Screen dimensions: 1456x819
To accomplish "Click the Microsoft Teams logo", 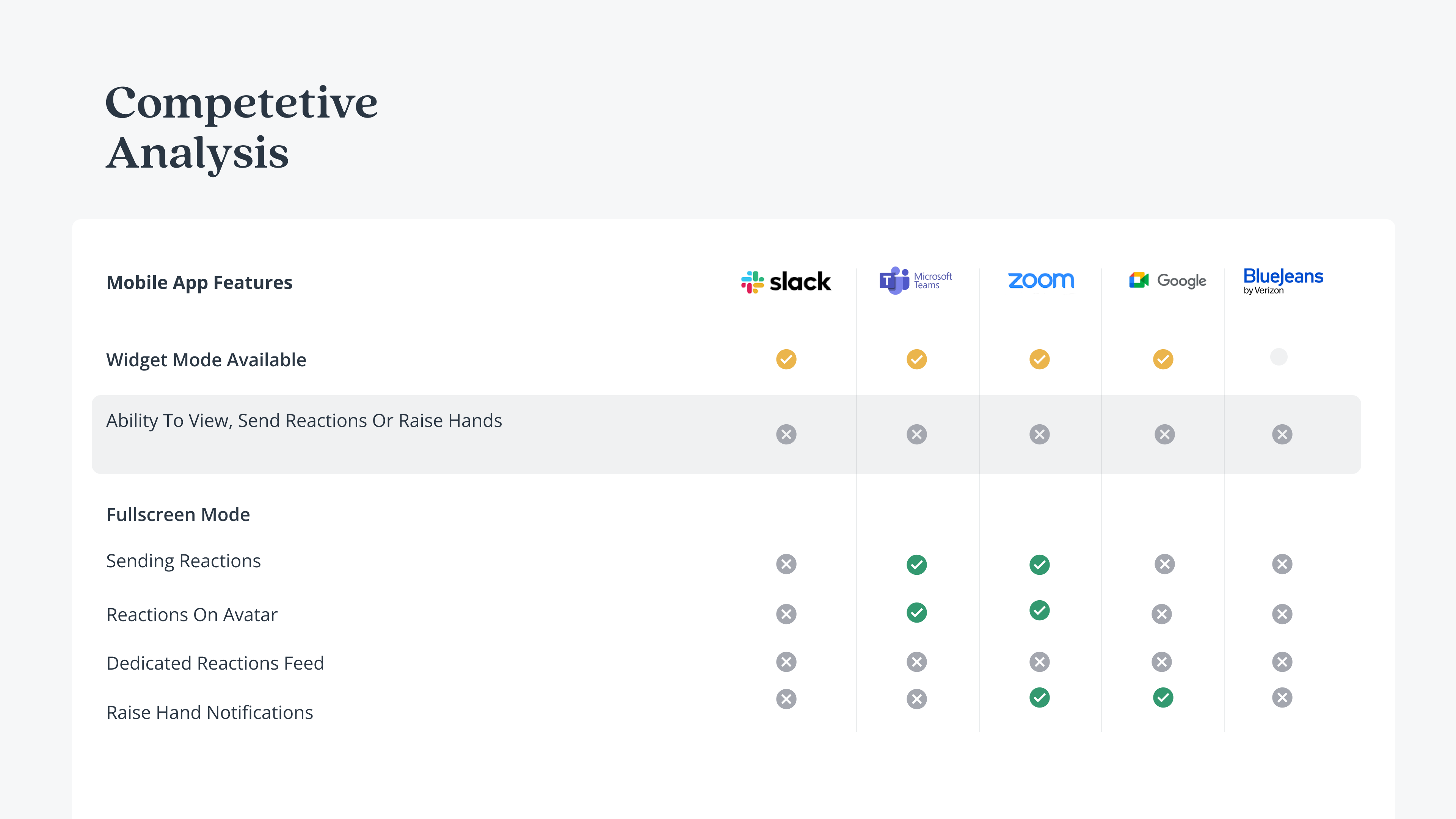I will 916,280.
